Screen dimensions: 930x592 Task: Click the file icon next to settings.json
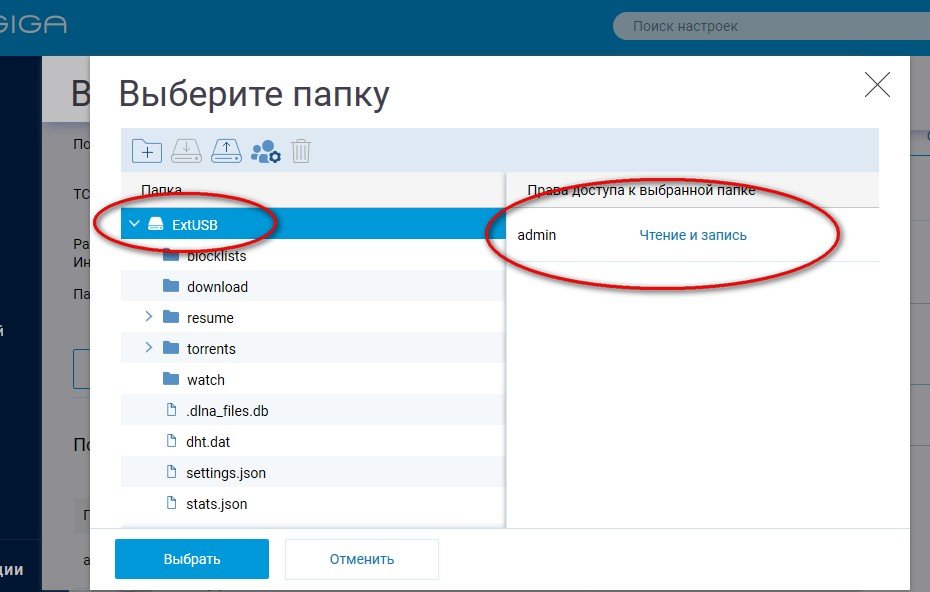pos(171,472)
